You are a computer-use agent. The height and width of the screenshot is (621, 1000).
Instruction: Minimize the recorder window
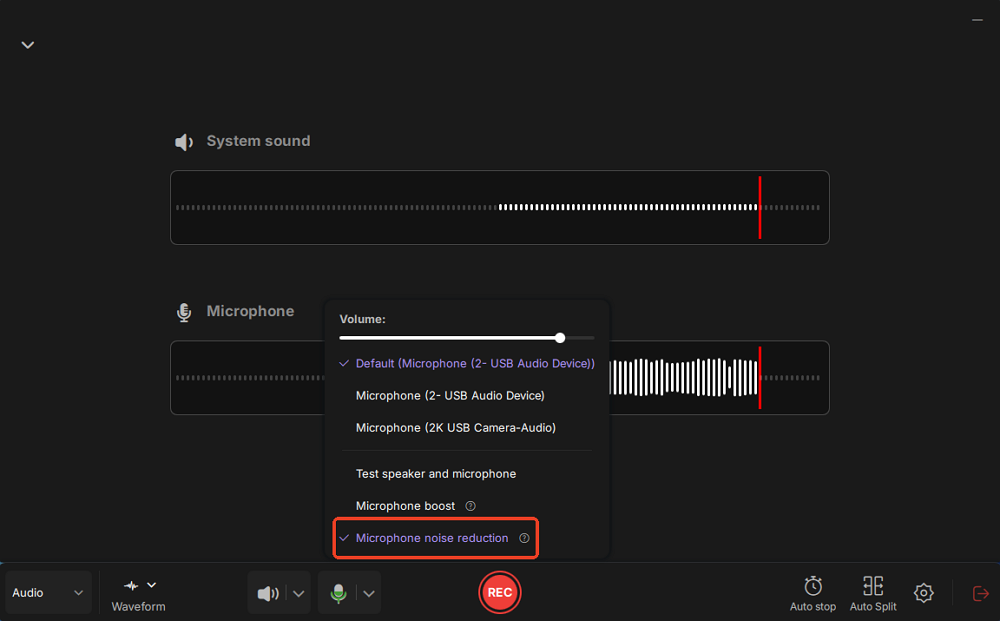click(x=977, y=20)
